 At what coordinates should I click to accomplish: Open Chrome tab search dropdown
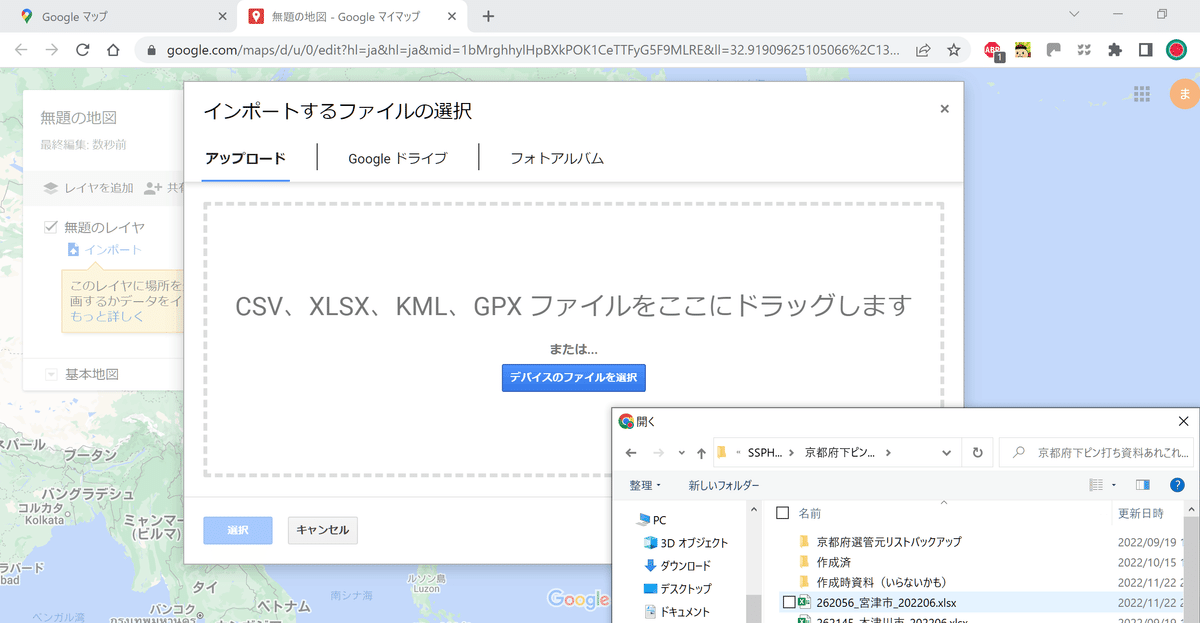(1075, 14)
